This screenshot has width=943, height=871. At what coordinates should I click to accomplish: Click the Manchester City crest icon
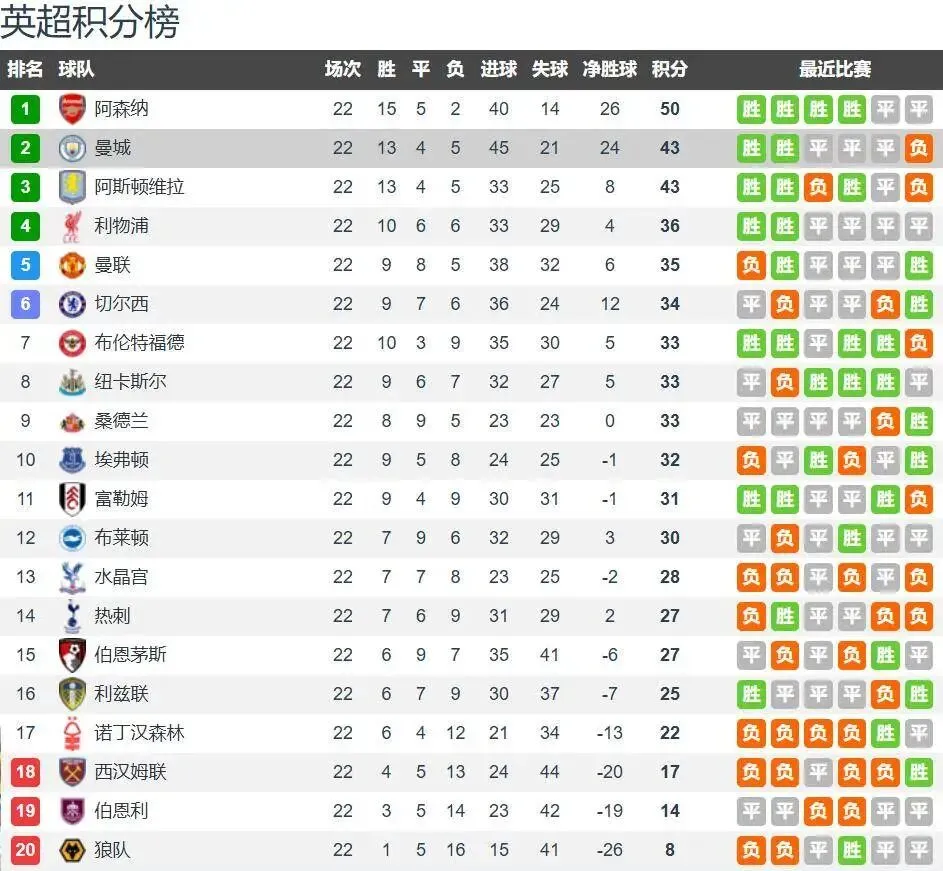click(72, 148)
